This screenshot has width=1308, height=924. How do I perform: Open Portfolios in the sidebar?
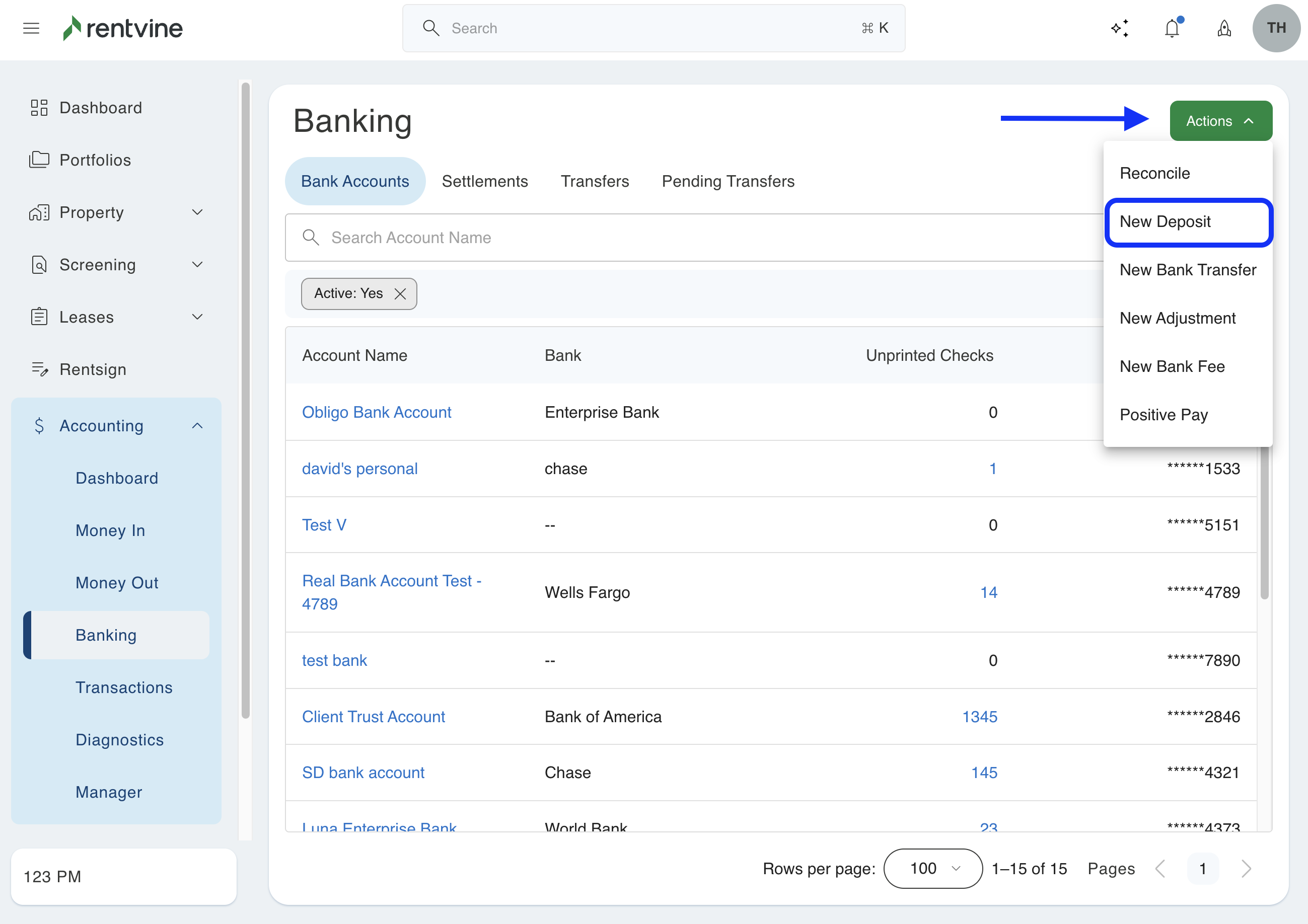(x=95, y=160)
